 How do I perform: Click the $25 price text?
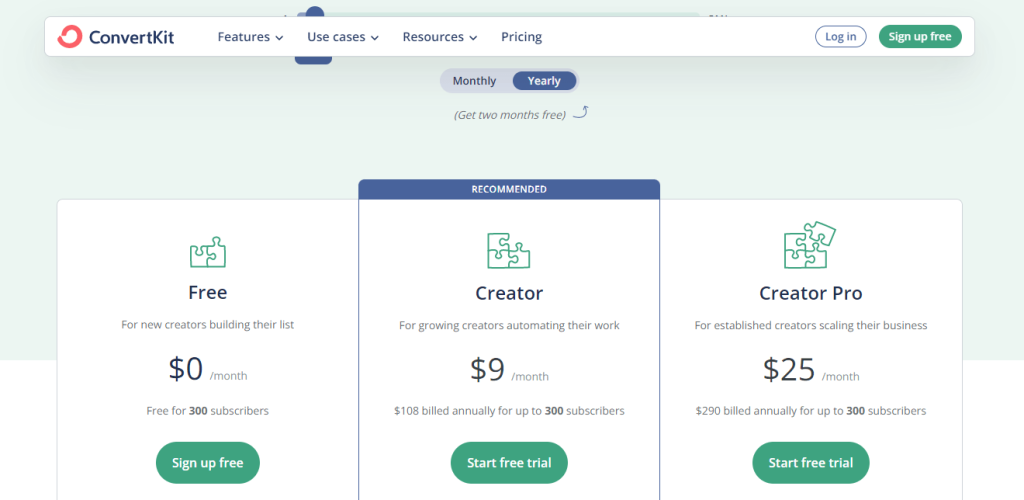point(789,369)
